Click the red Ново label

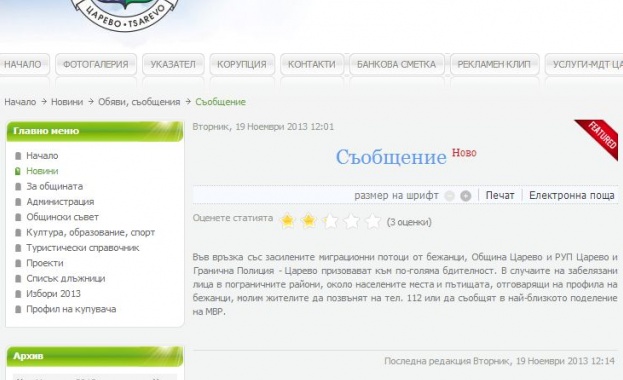pos(464,153)
